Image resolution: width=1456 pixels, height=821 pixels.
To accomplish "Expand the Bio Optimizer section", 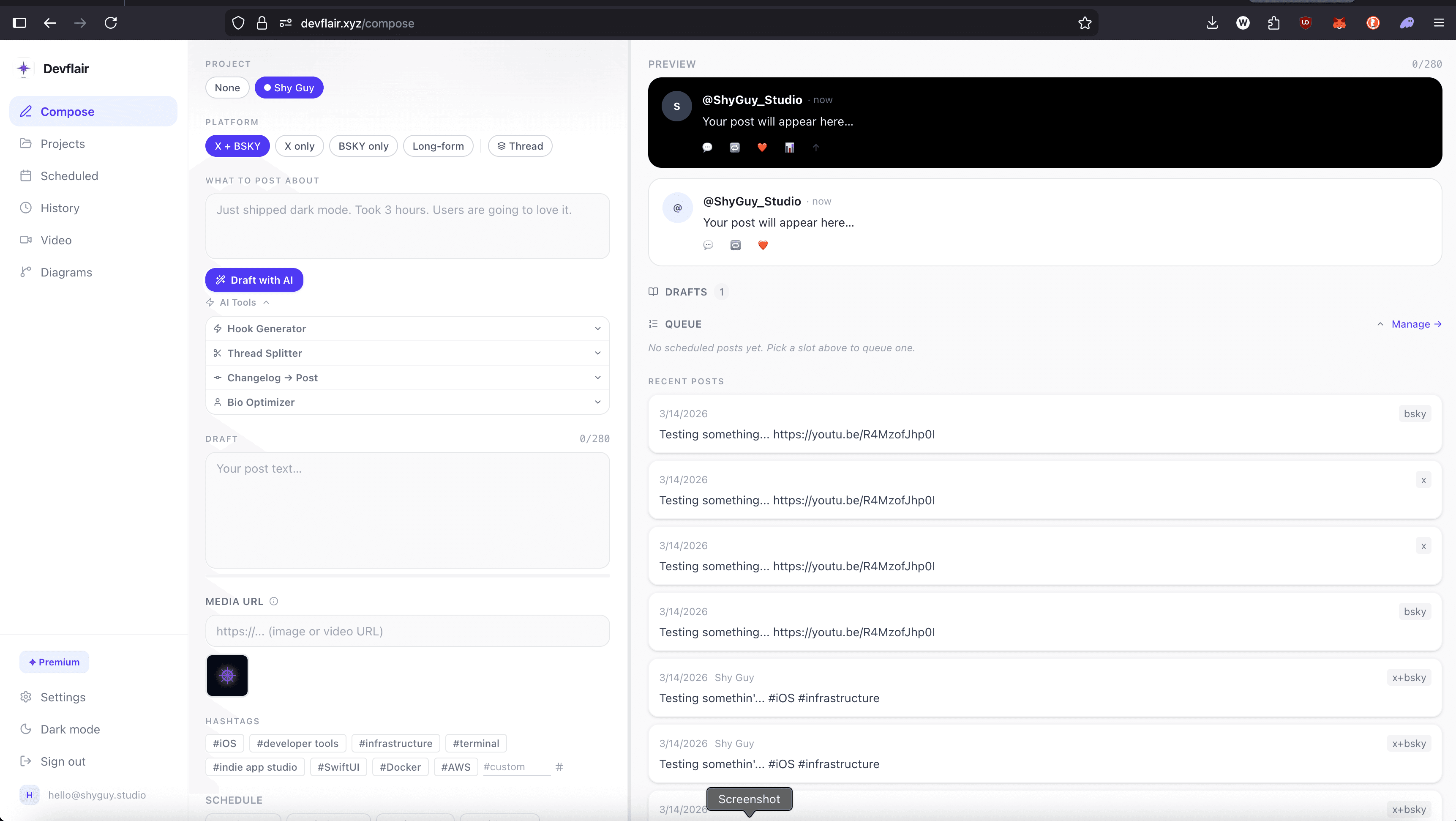I will [407, 402].
